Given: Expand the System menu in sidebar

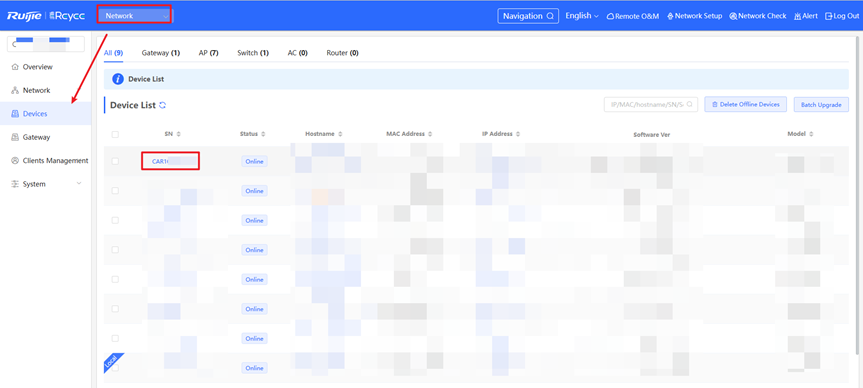Looking at the screenshot, I should (45, 184).
